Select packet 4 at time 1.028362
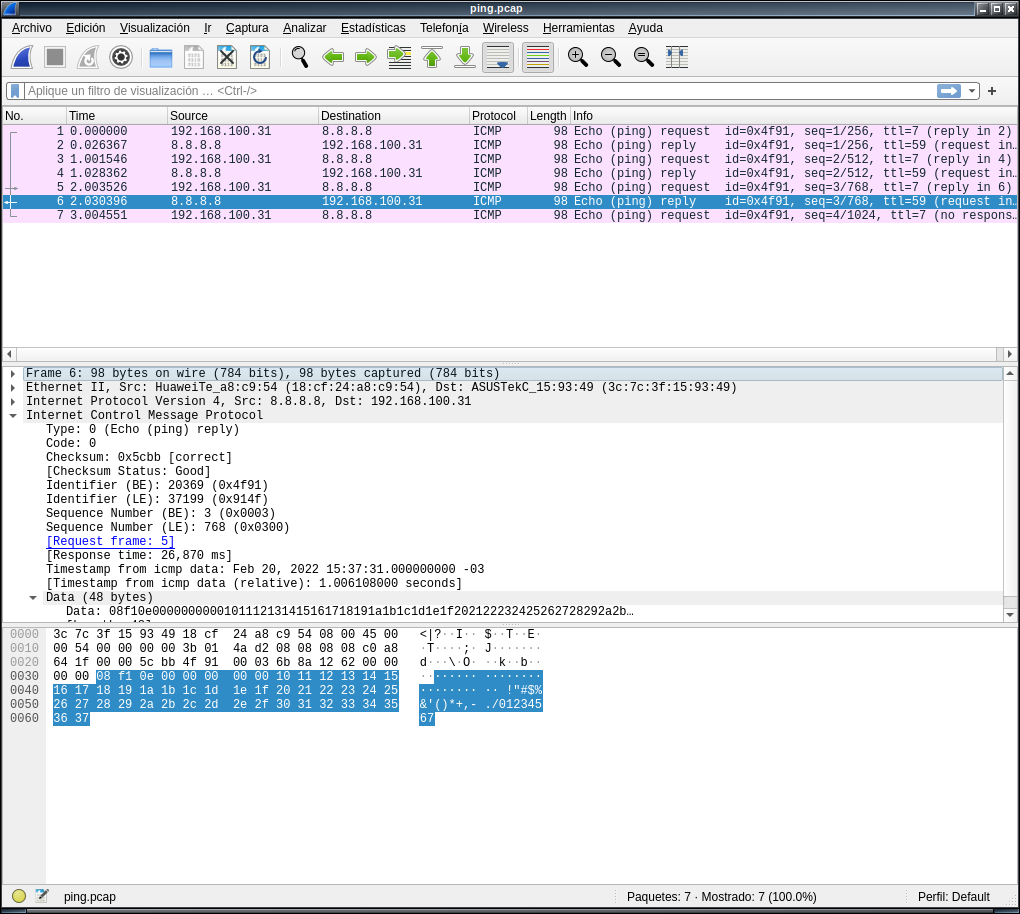 (510, 173)
